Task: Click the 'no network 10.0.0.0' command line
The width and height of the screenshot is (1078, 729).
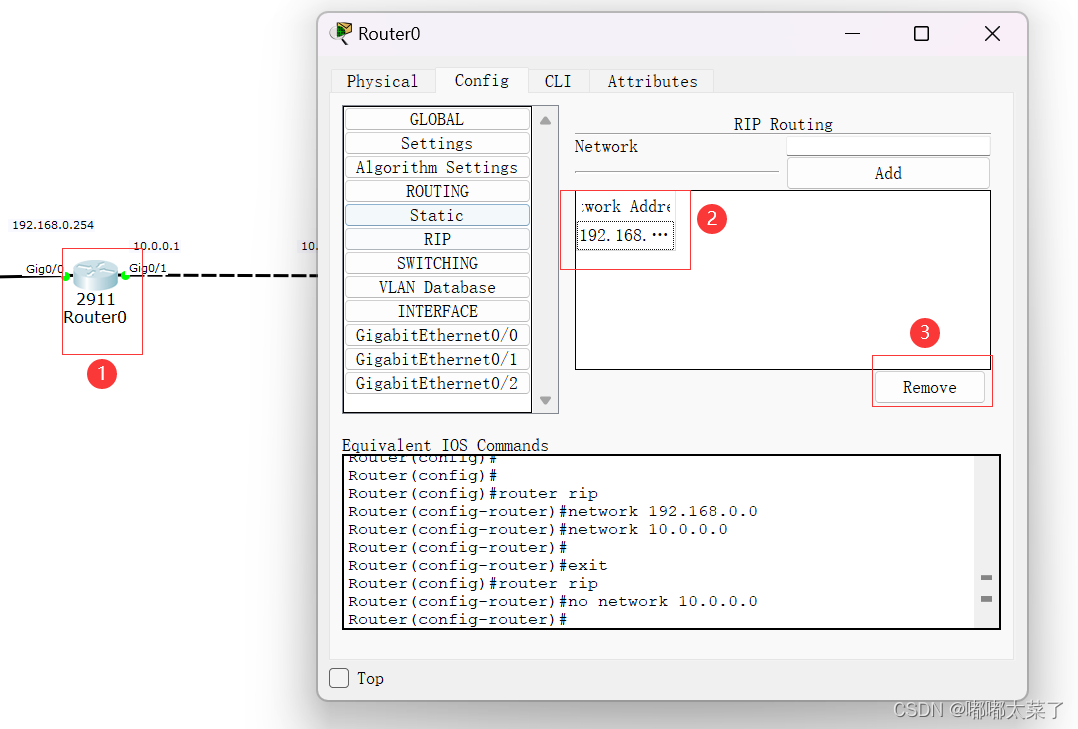Action: tap(553, 602)
